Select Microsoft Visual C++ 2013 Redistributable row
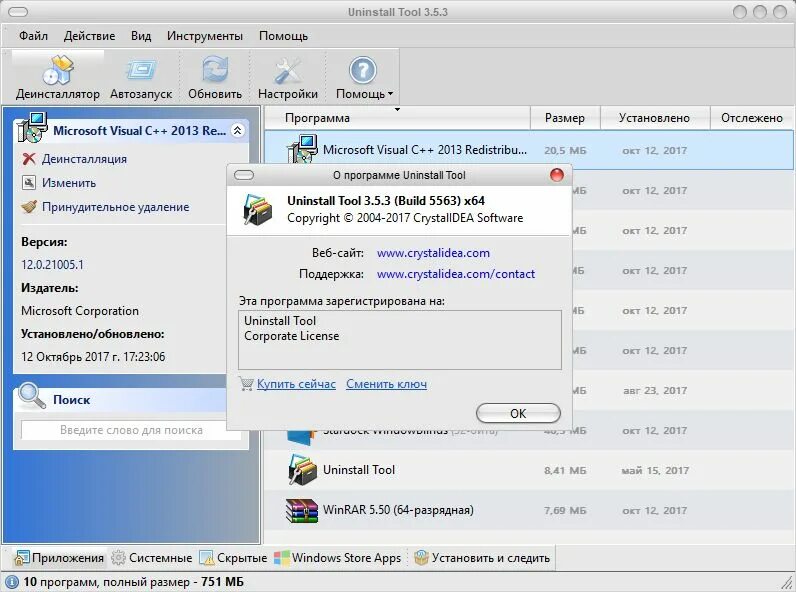The width and height of the screenshot is (796, 592). (529, 150)
